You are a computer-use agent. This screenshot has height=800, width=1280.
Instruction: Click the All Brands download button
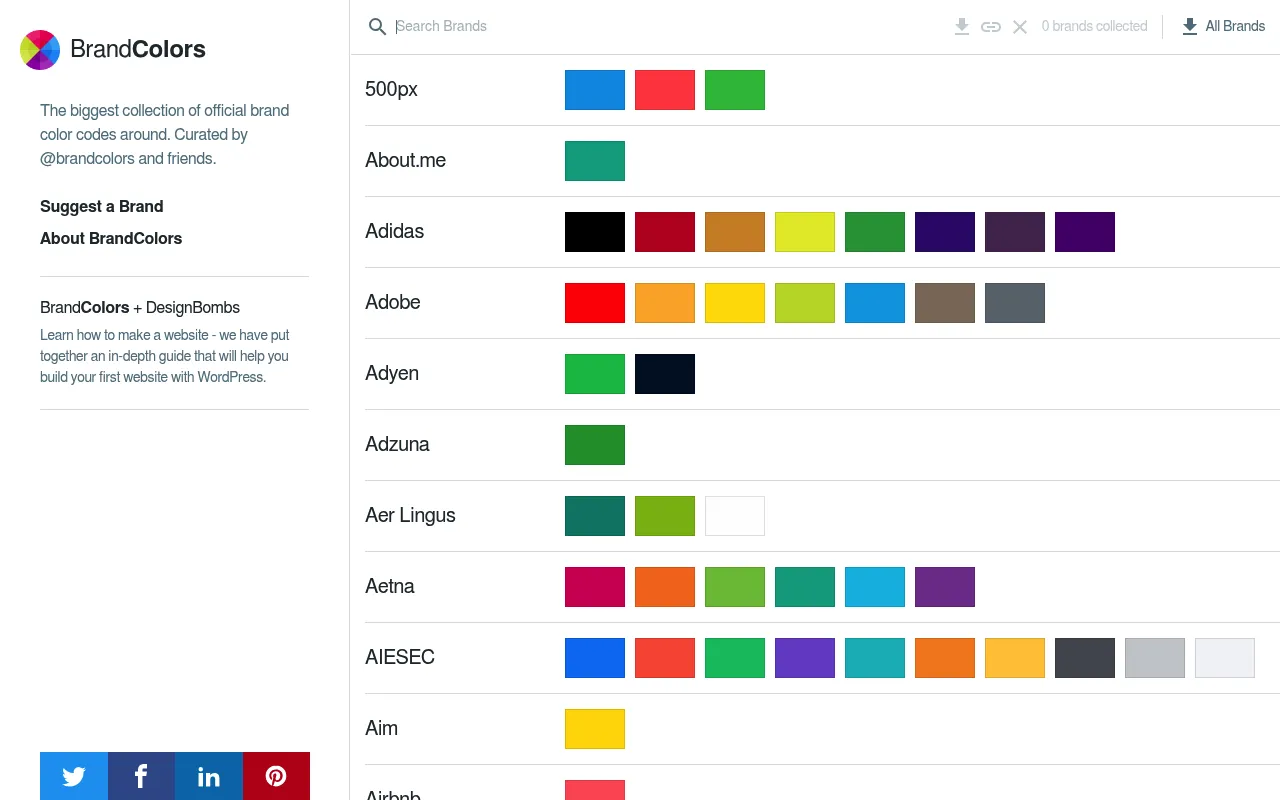pyautogui.click(x=1223, y=27)
